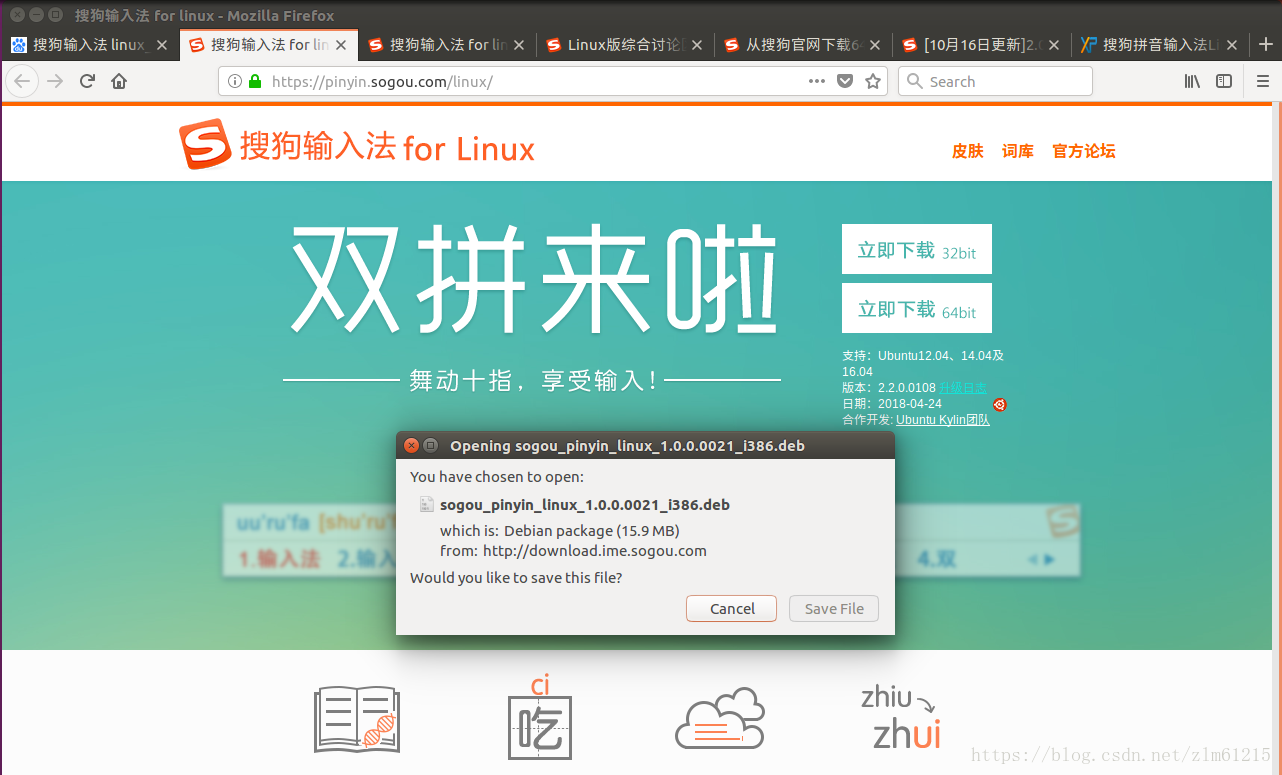The width and height of the screenshot is (1282, 775).
Task: Click Save File in download dialog
Action: 834,608
